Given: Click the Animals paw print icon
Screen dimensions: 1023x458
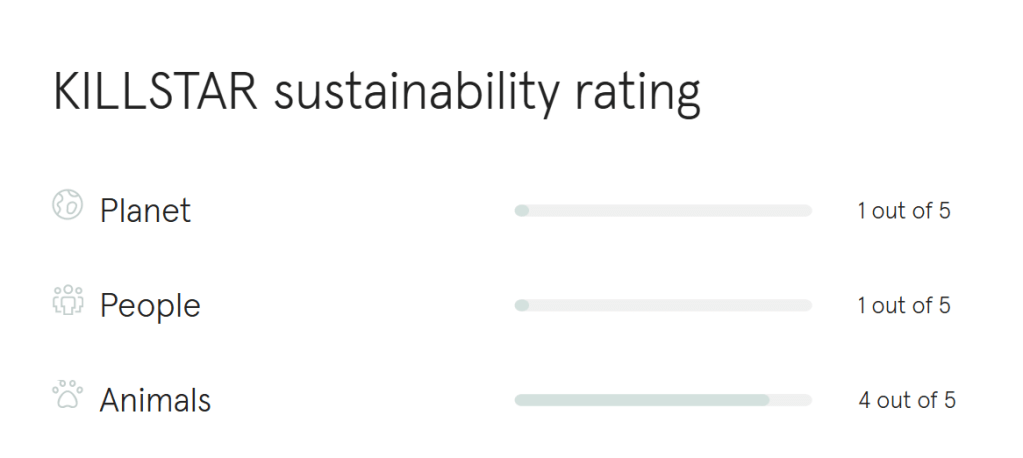Looking at the screenshot, I should pyautogui.click(x=67, y=395).
